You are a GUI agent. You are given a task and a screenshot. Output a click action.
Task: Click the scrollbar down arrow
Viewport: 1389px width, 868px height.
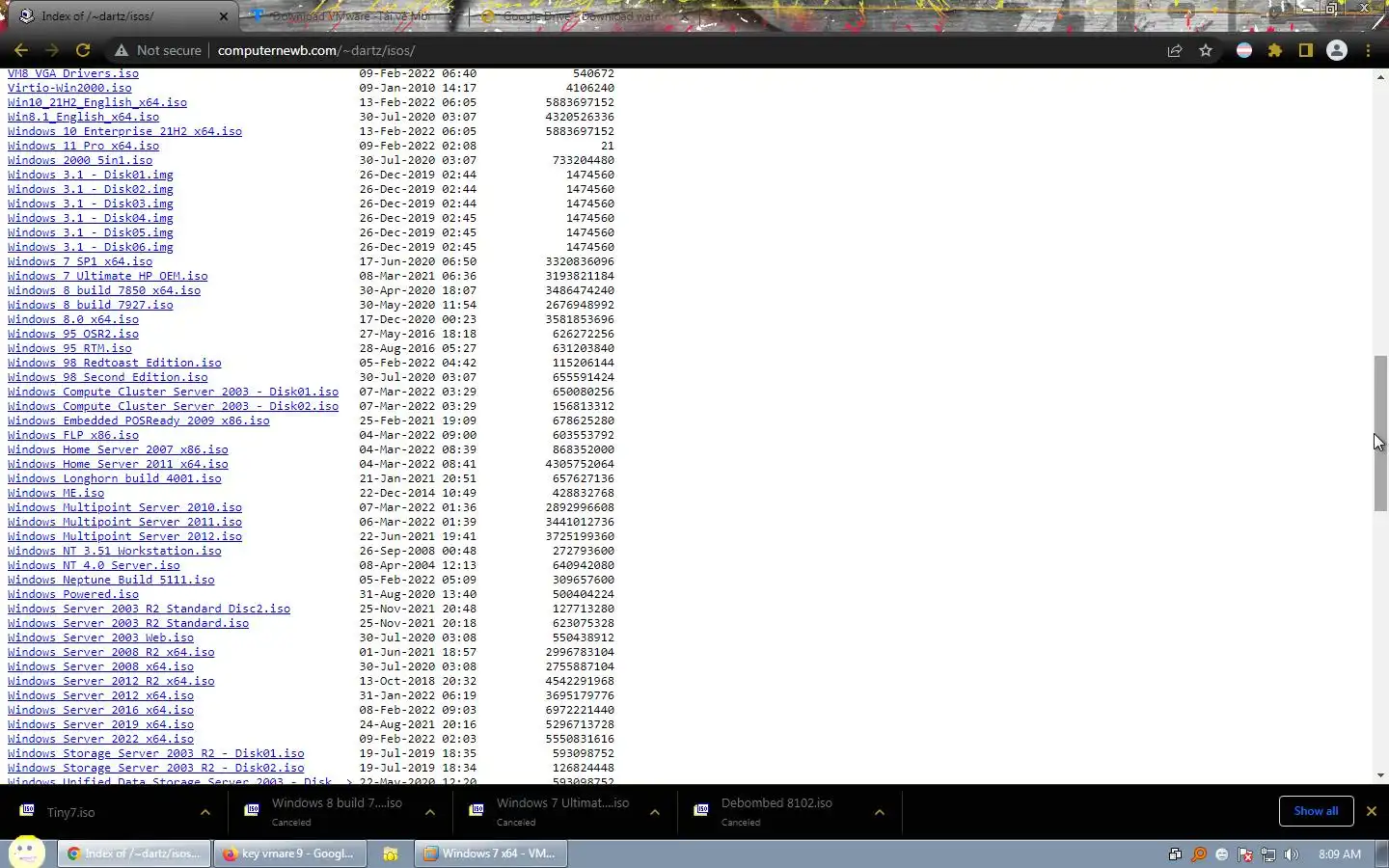coord(1380,775)
